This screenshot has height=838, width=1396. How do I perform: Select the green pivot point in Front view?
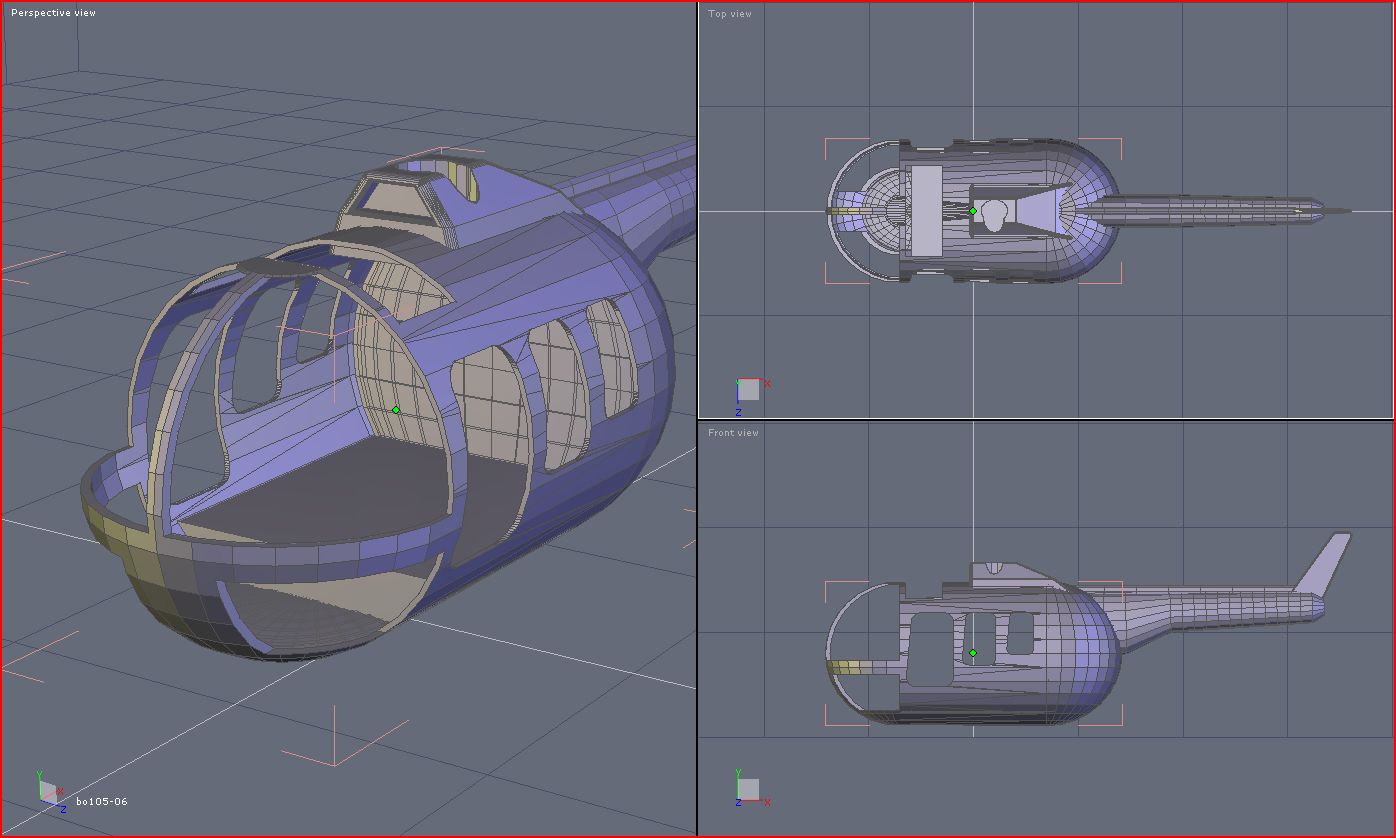973,653
